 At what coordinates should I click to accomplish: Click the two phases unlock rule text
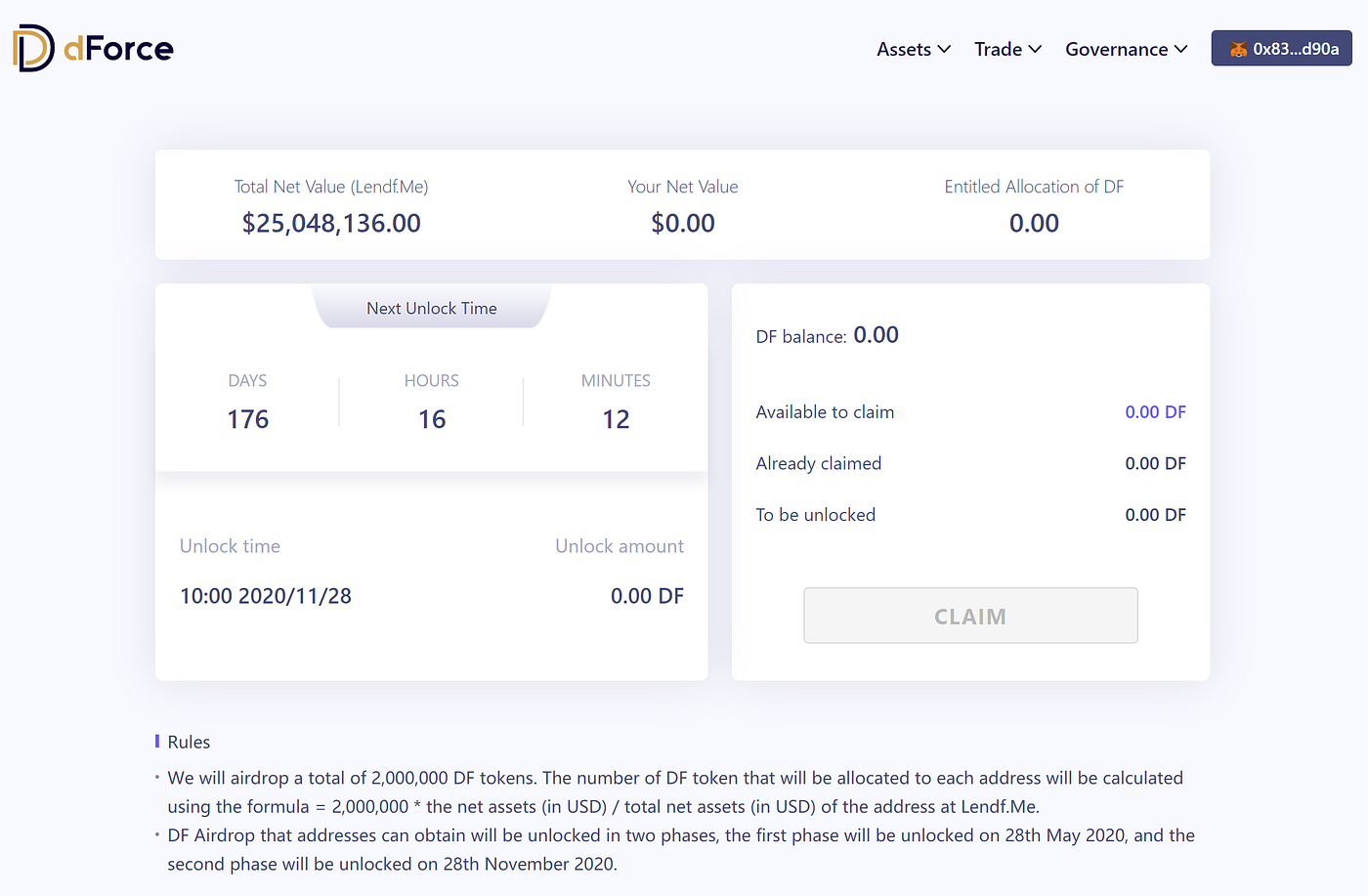coord(681,850)
